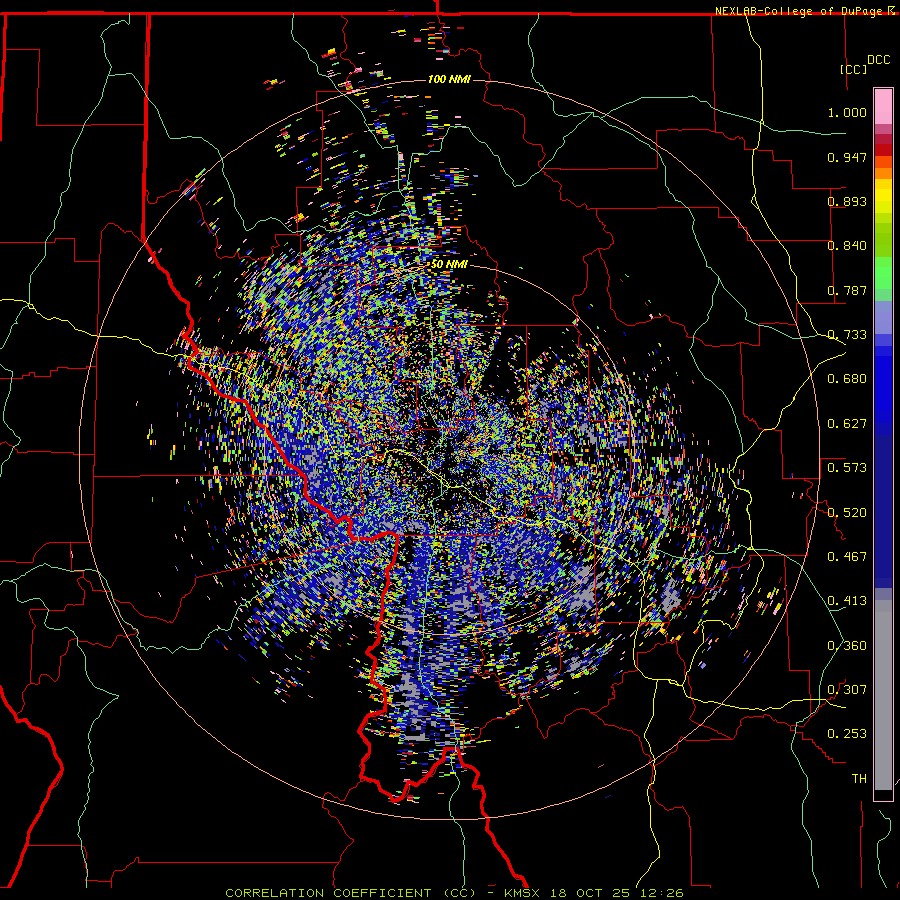Viewport: 900px width, 900px height.
Task: Click the 0.840 legend value
Action: 847,246
